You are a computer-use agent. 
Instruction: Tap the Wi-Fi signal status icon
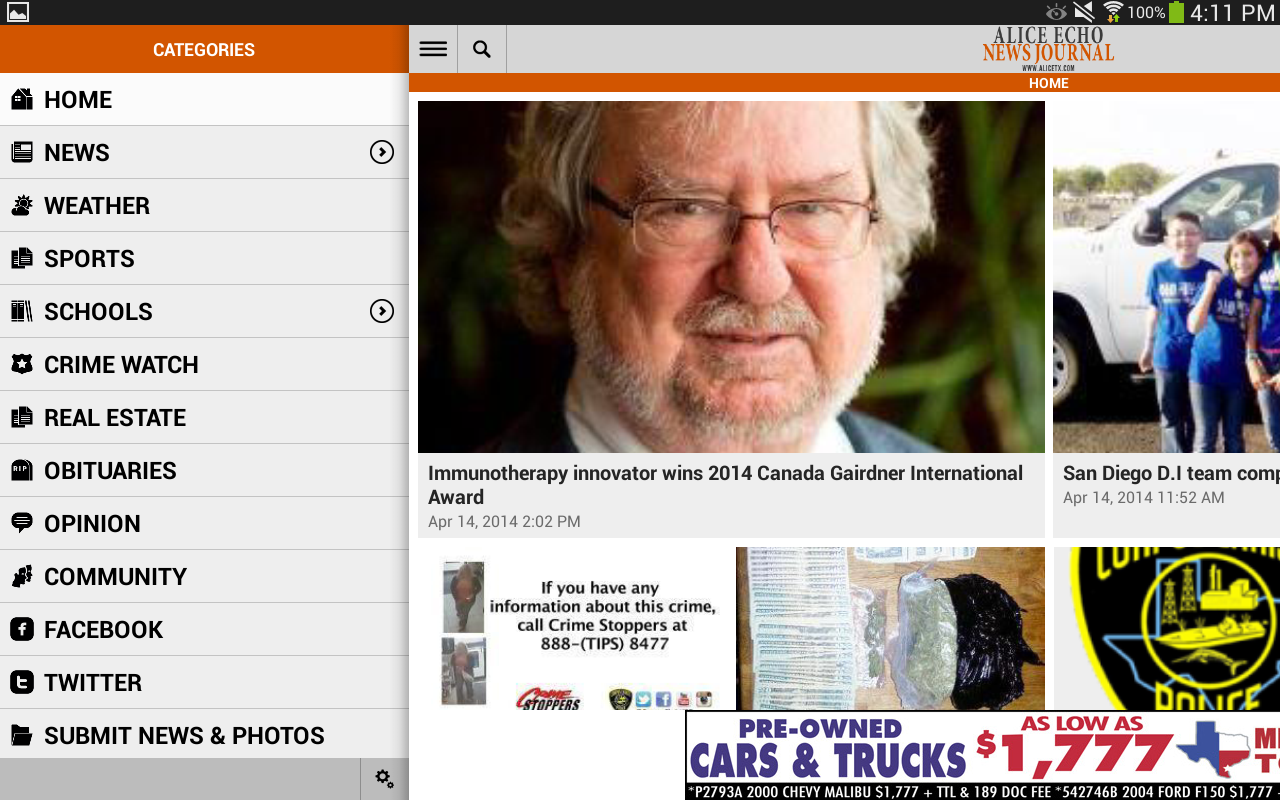(x=1113, y=12)
